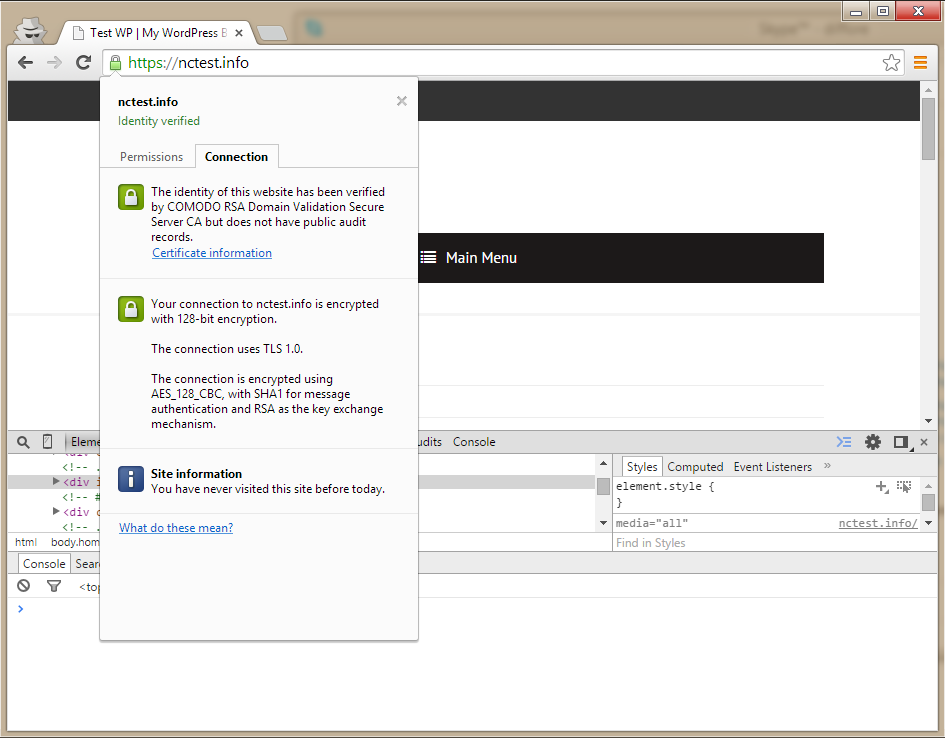Toggle device mode icon in DevTools
Screen dimensions: 945x738
[x=48, y=442]
